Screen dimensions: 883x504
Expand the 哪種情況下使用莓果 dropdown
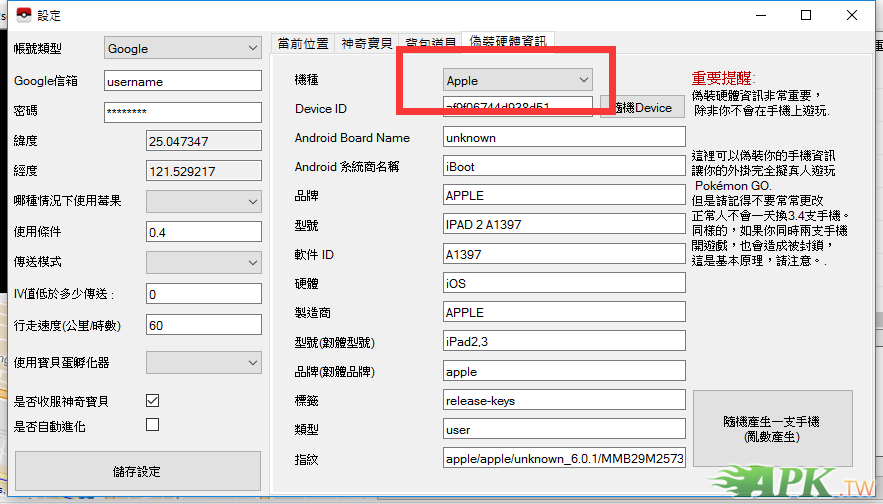point(204,201)
